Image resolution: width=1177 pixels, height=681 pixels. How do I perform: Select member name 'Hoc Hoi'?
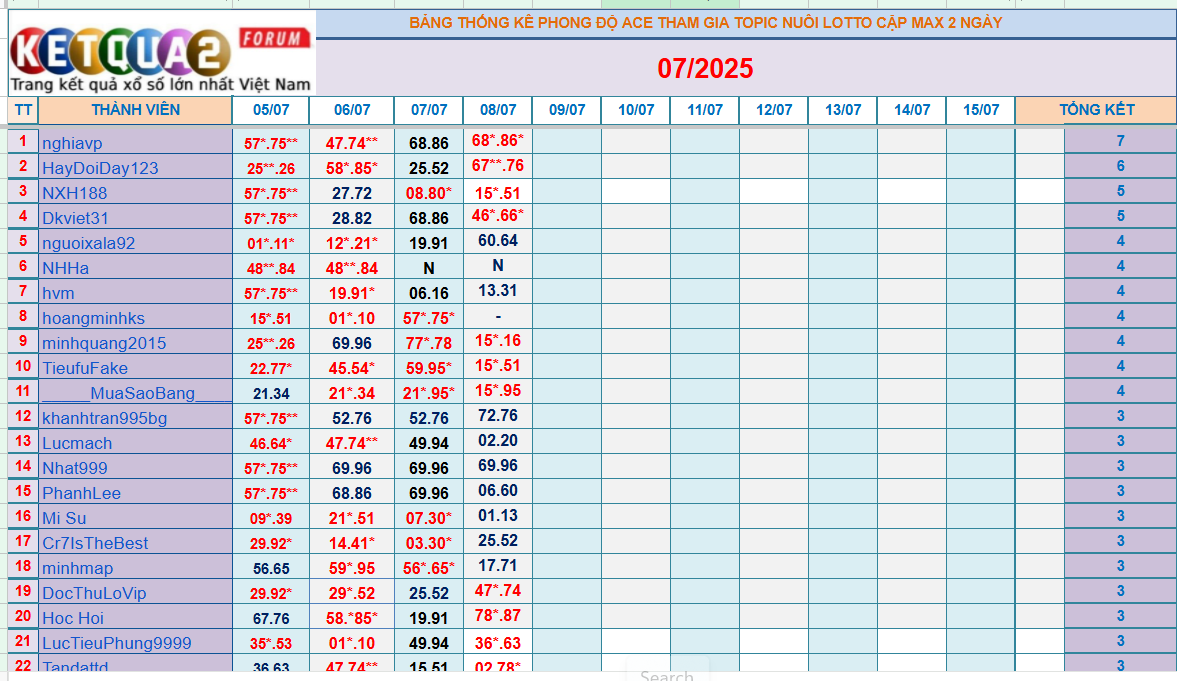tap(73, 618)
